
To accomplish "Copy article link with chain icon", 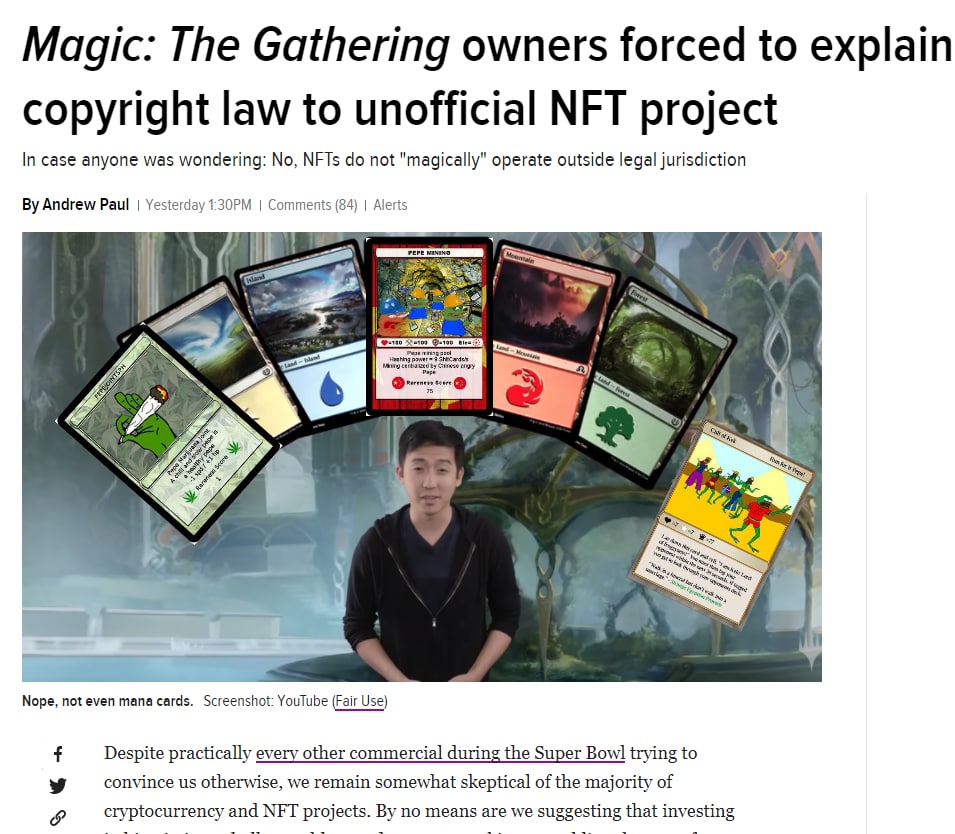I will coord(58,818).
